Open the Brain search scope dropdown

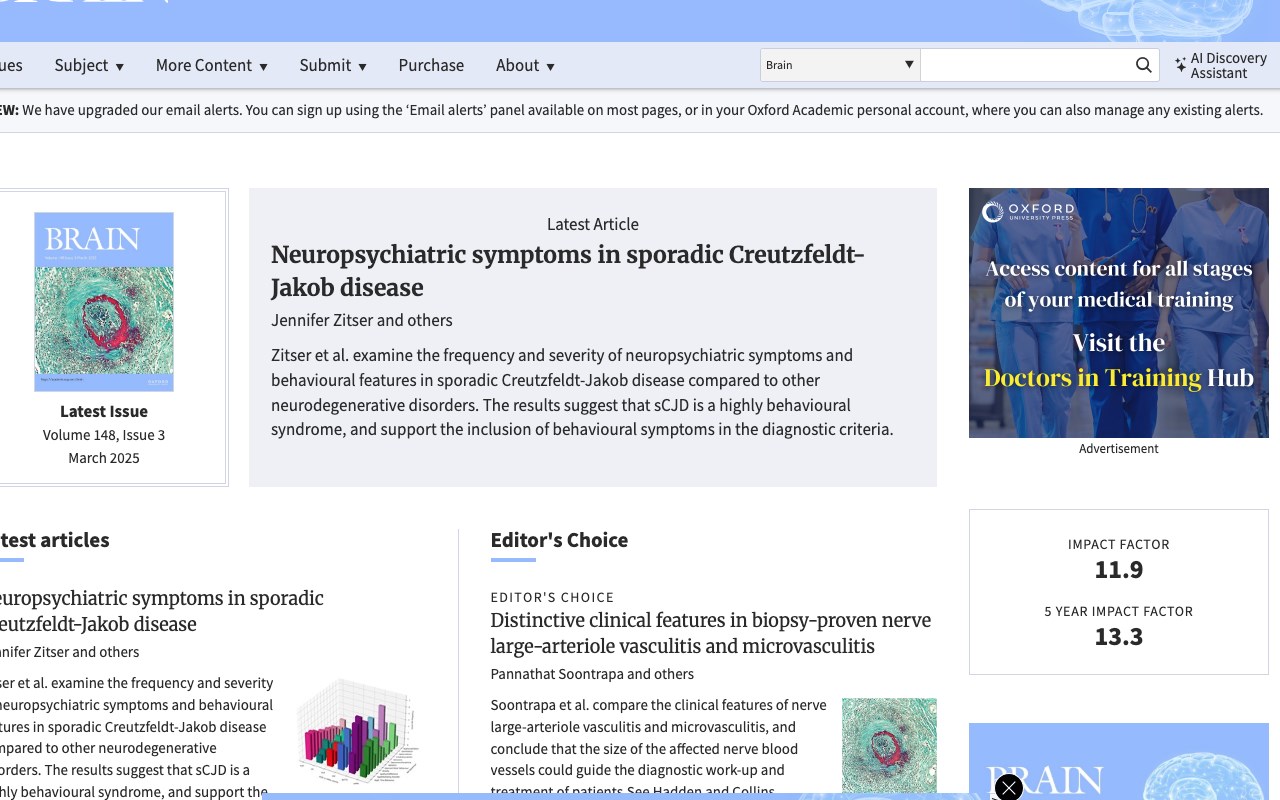pos(840,65)
